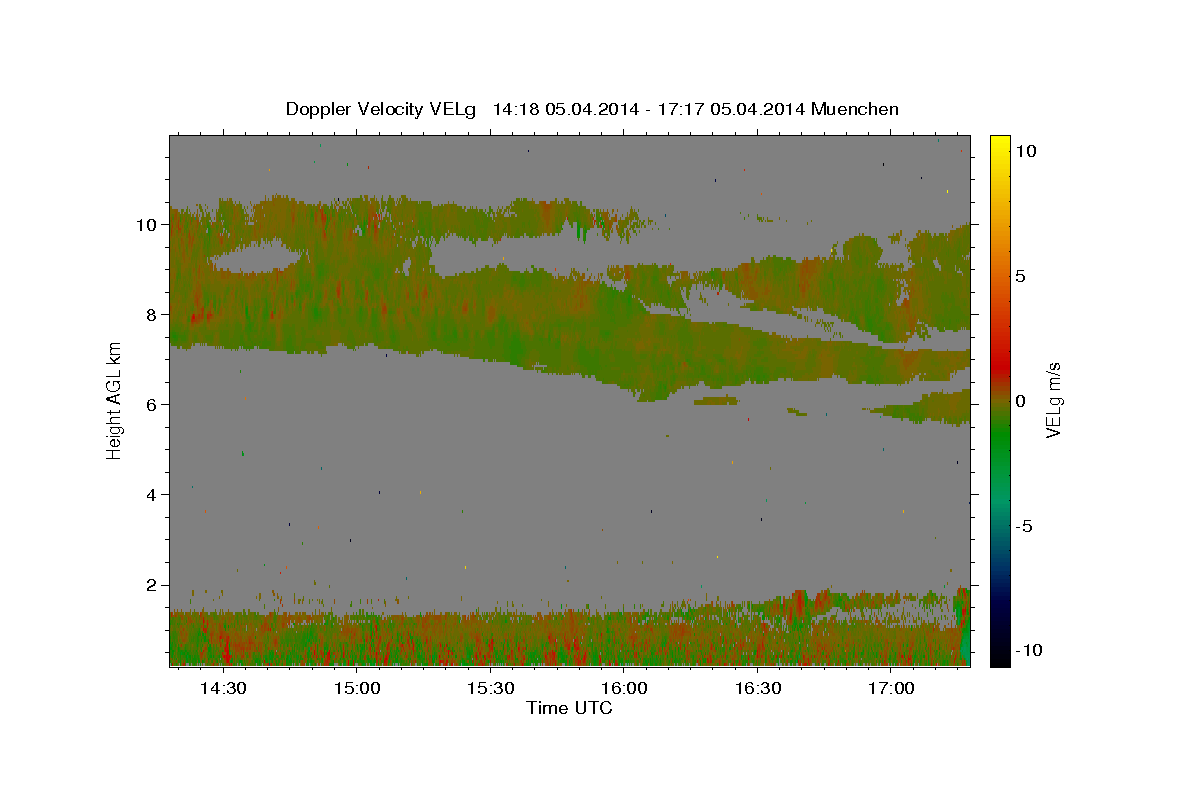Viewport: 1200px width, 800px height.
Task: Click the '16:30' time axis label
Action: click(x=758, y=689)
